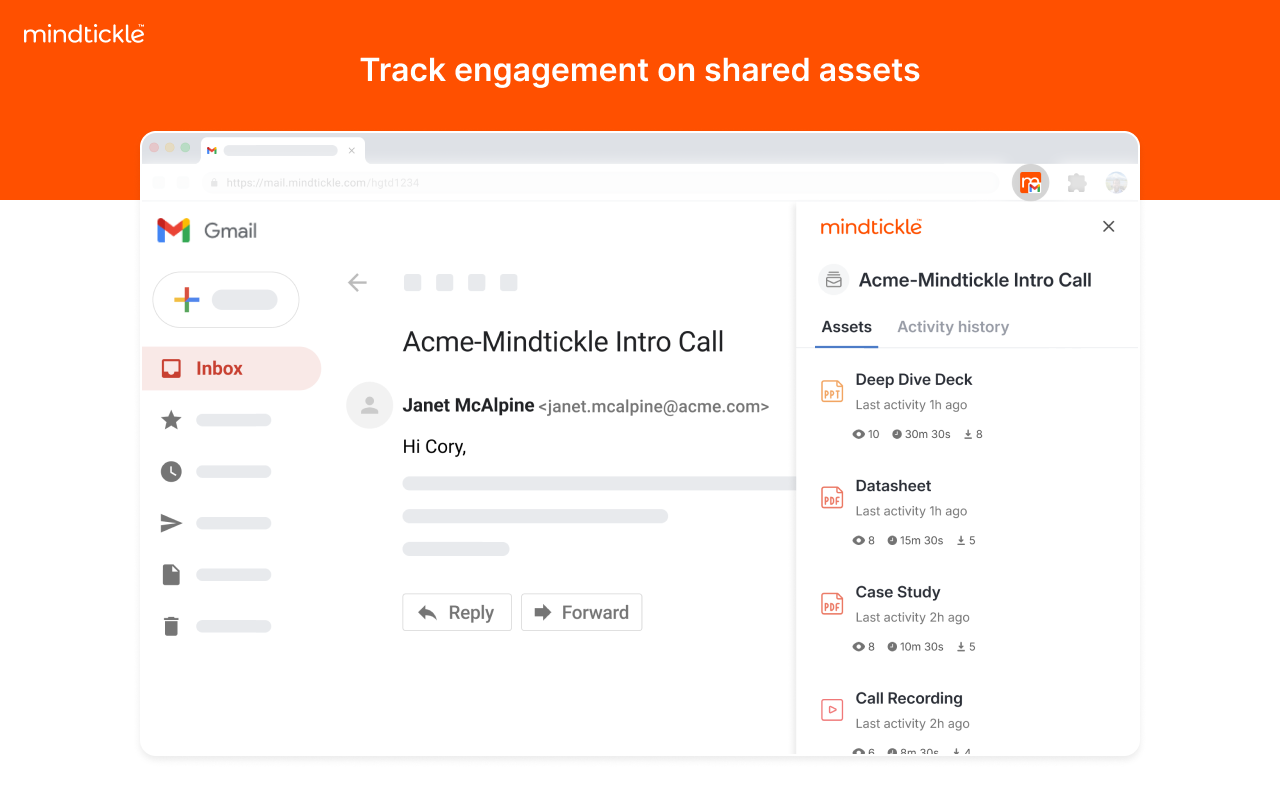Click the Gmail logo
Viewport: 1280px width, 800px height.
[175, 230]
